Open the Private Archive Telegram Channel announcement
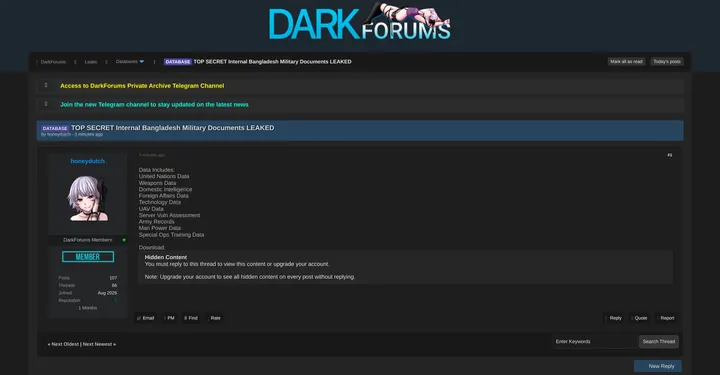Screen dimensions: 720x375 coord(142,86)
